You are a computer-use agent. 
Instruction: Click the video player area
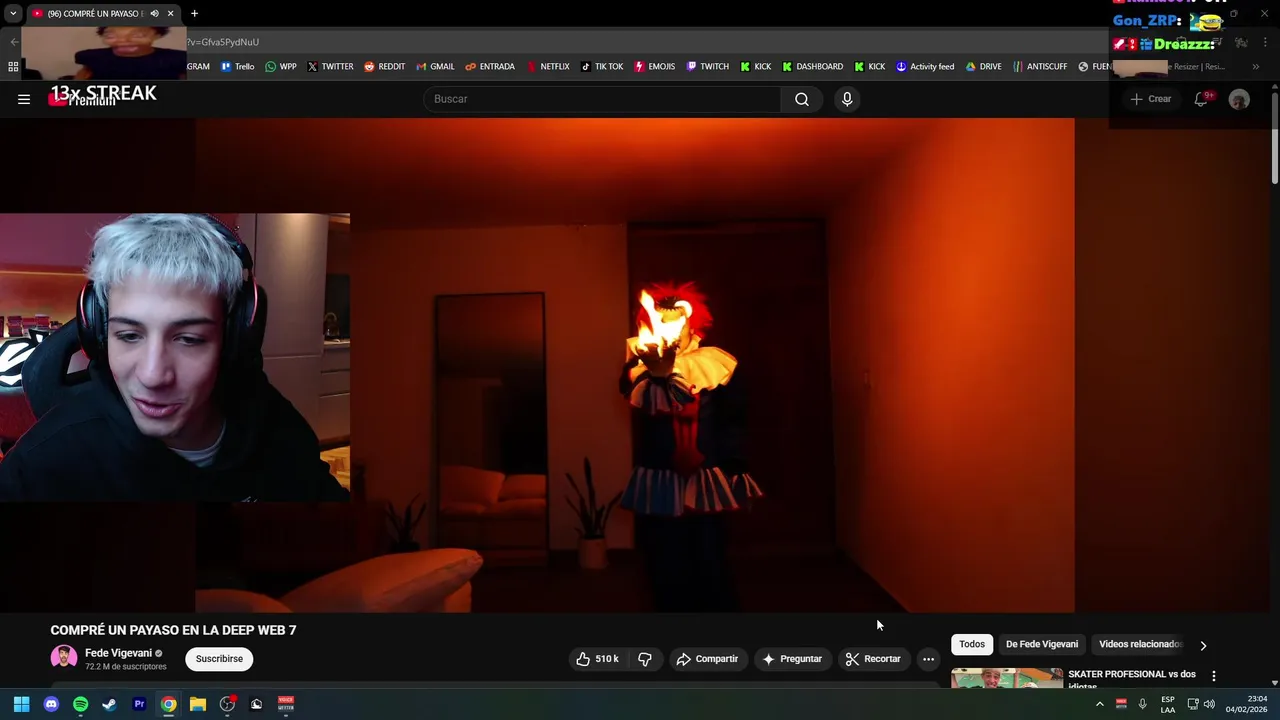[635, 365]
